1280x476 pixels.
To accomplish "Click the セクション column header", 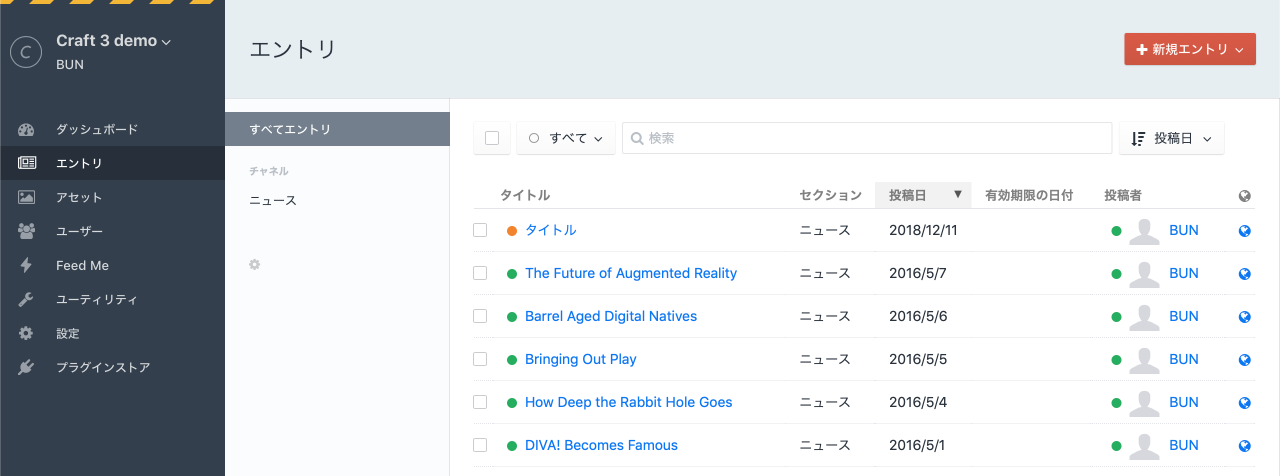I will tap(830, 195).
